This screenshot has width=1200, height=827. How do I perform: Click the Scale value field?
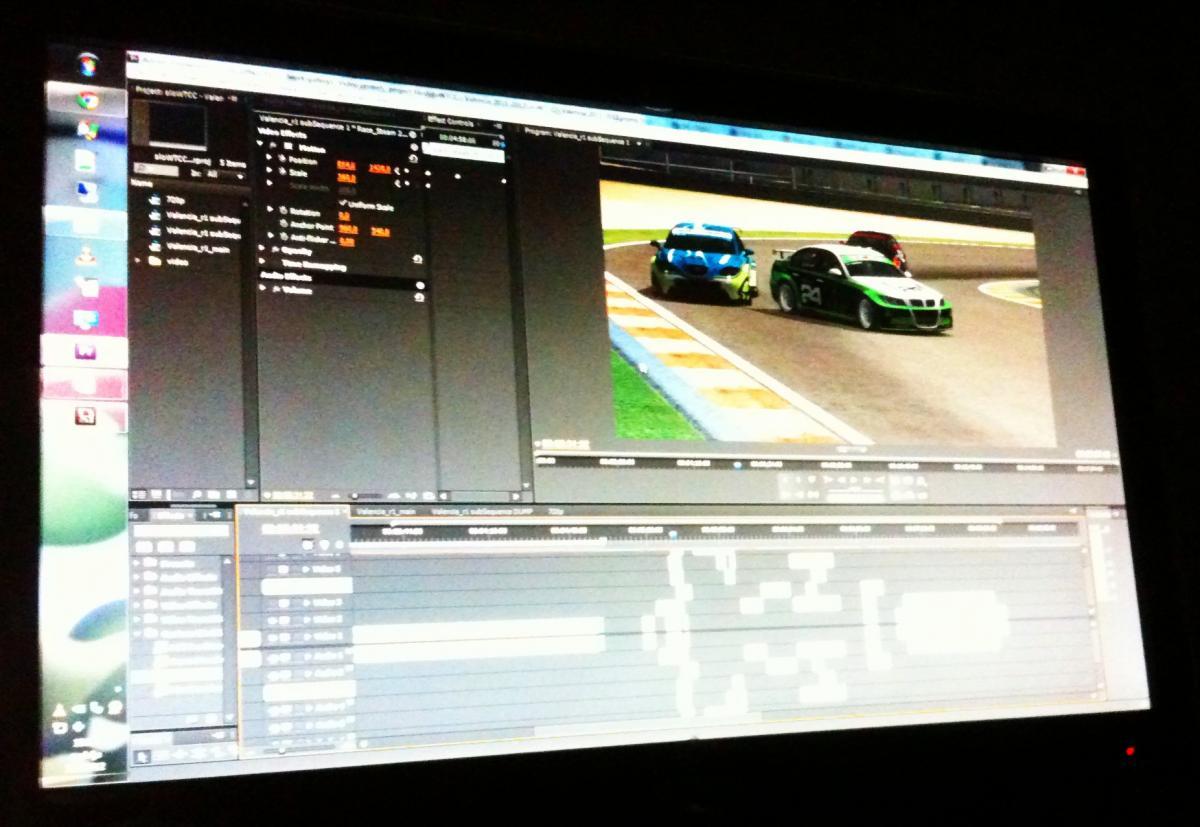(x=347, y=179)
